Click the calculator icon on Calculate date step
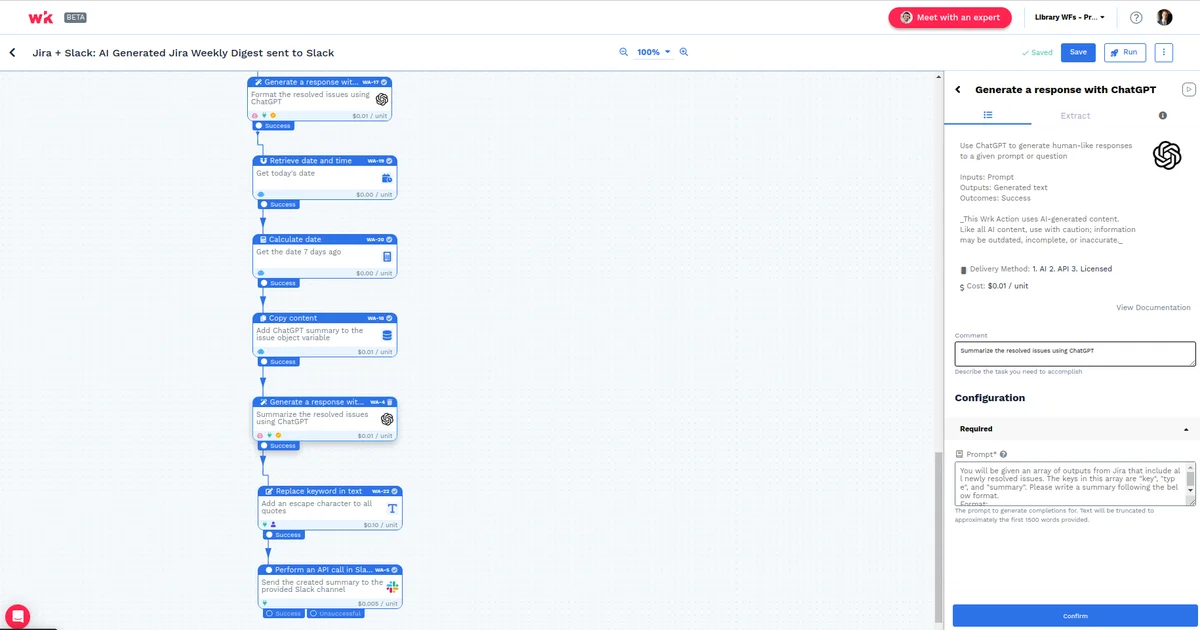The width and height of the screenshot is (1200, 630). (x=387, y=257)
